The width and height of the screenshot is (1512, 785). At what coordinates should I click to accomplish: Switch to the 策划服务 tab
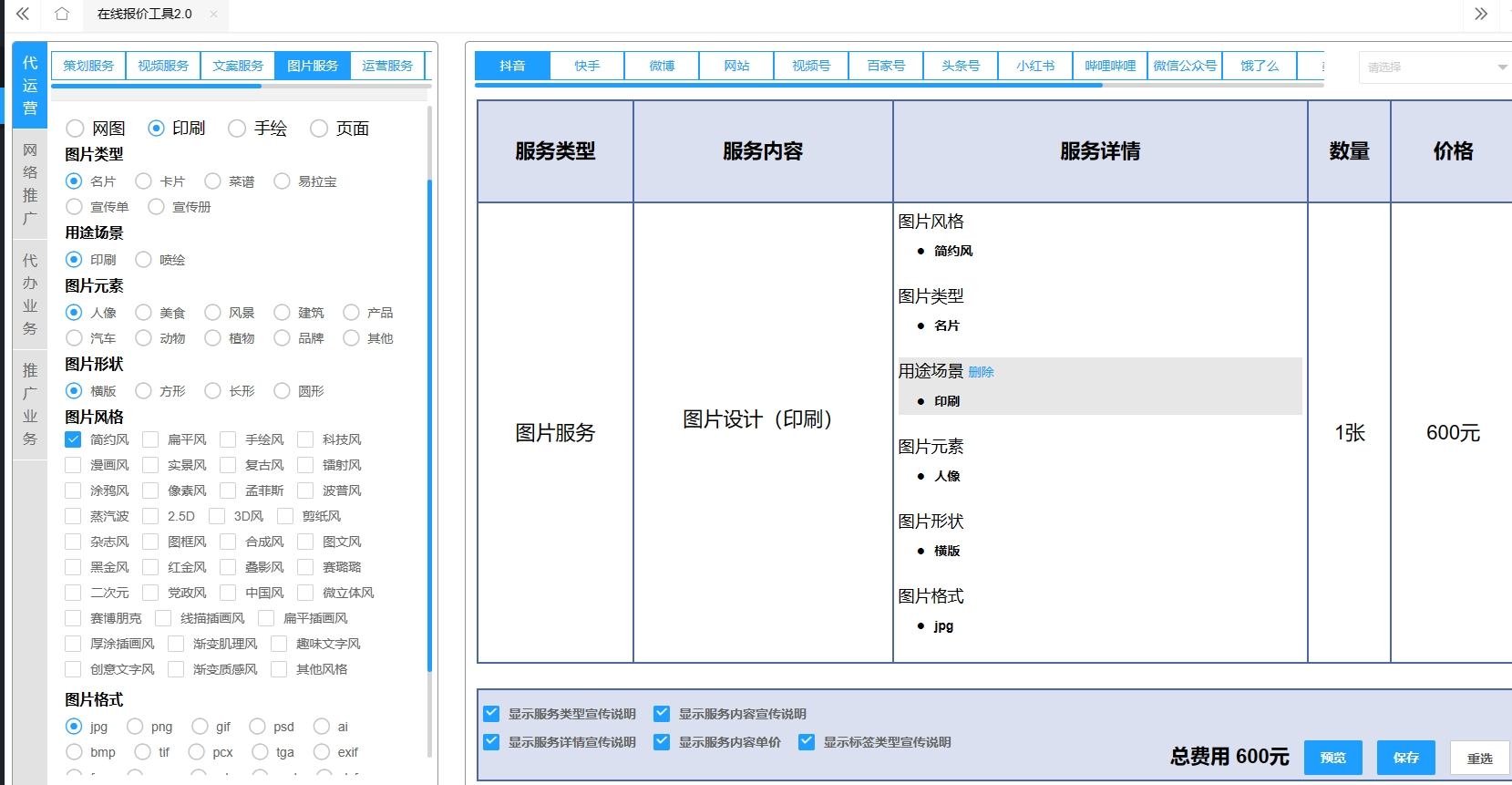88,66
